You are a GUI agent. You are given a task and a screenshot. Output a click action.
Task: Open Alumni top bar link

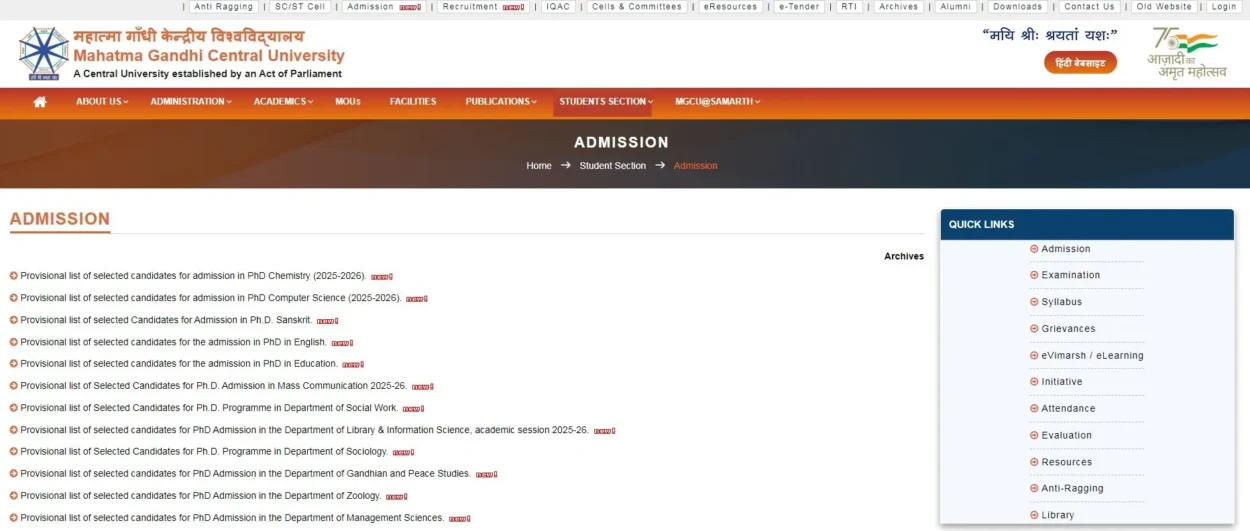point(955,7)
